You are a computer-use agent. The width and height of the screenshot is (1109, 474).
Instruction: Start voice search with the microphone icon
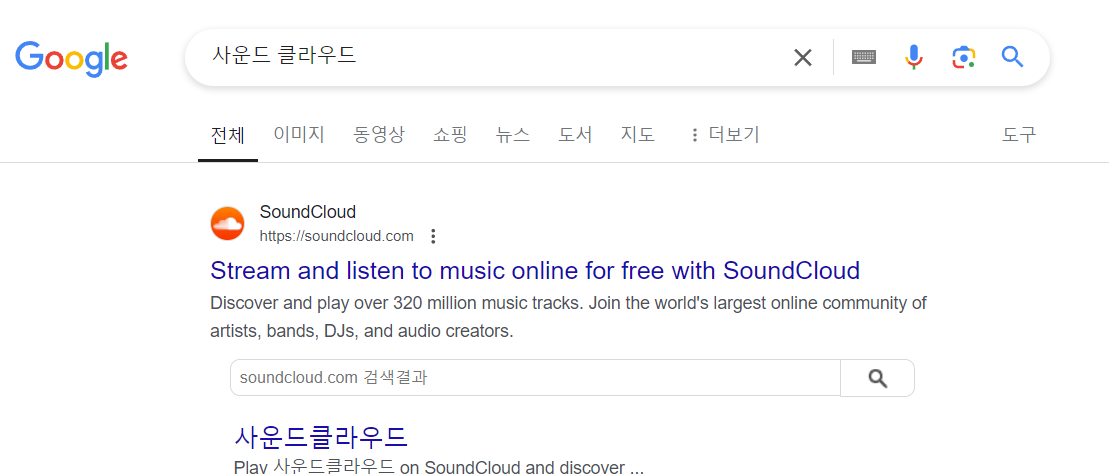pos(914,57)
